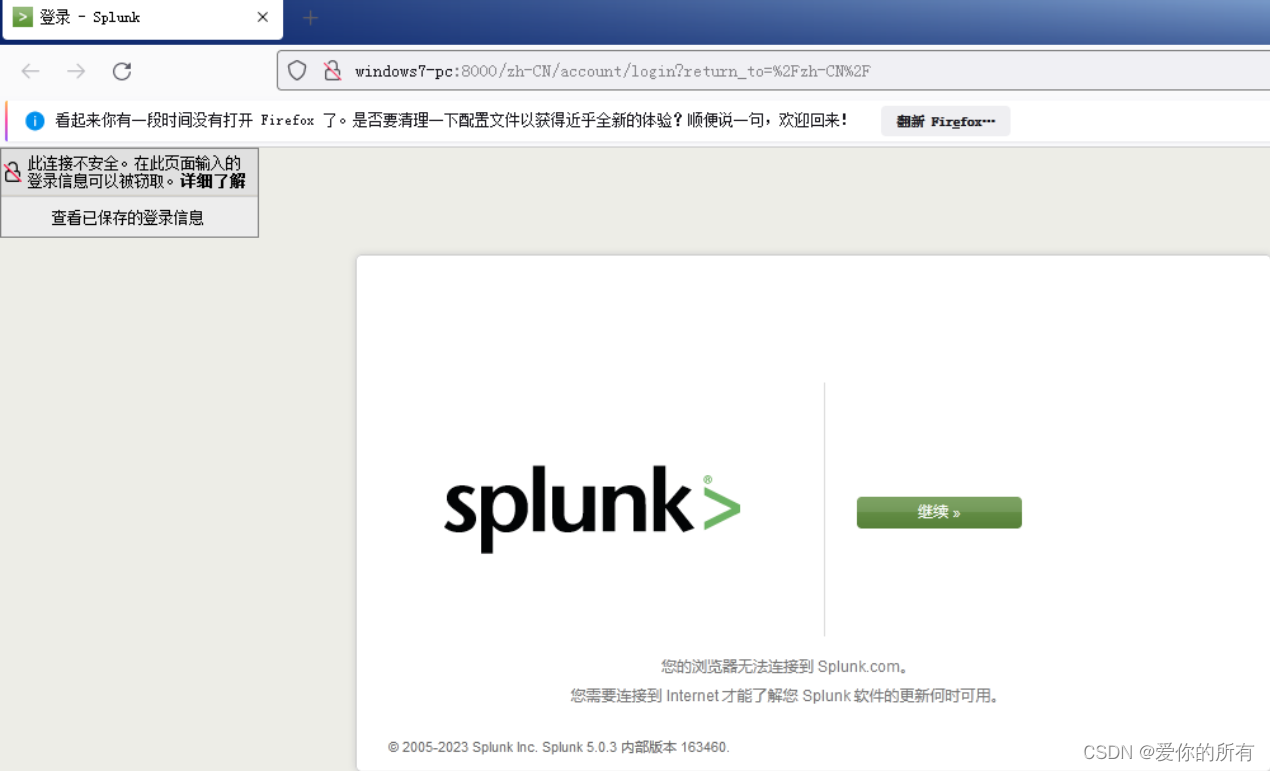Screen dimensions: 1270x771
Task: Reload the Splunk login page
Action: [121, 71]
